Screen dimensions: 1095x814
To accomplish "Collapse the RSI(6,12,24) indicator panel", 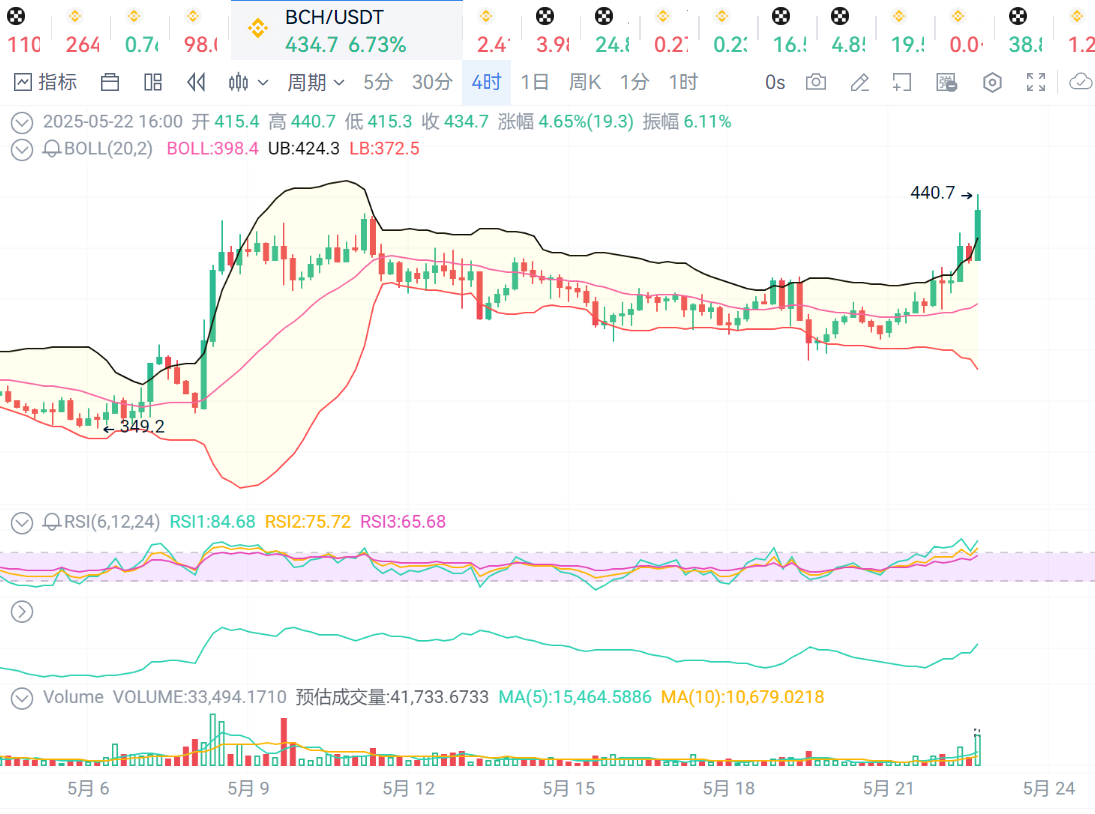I will point(22,522).
